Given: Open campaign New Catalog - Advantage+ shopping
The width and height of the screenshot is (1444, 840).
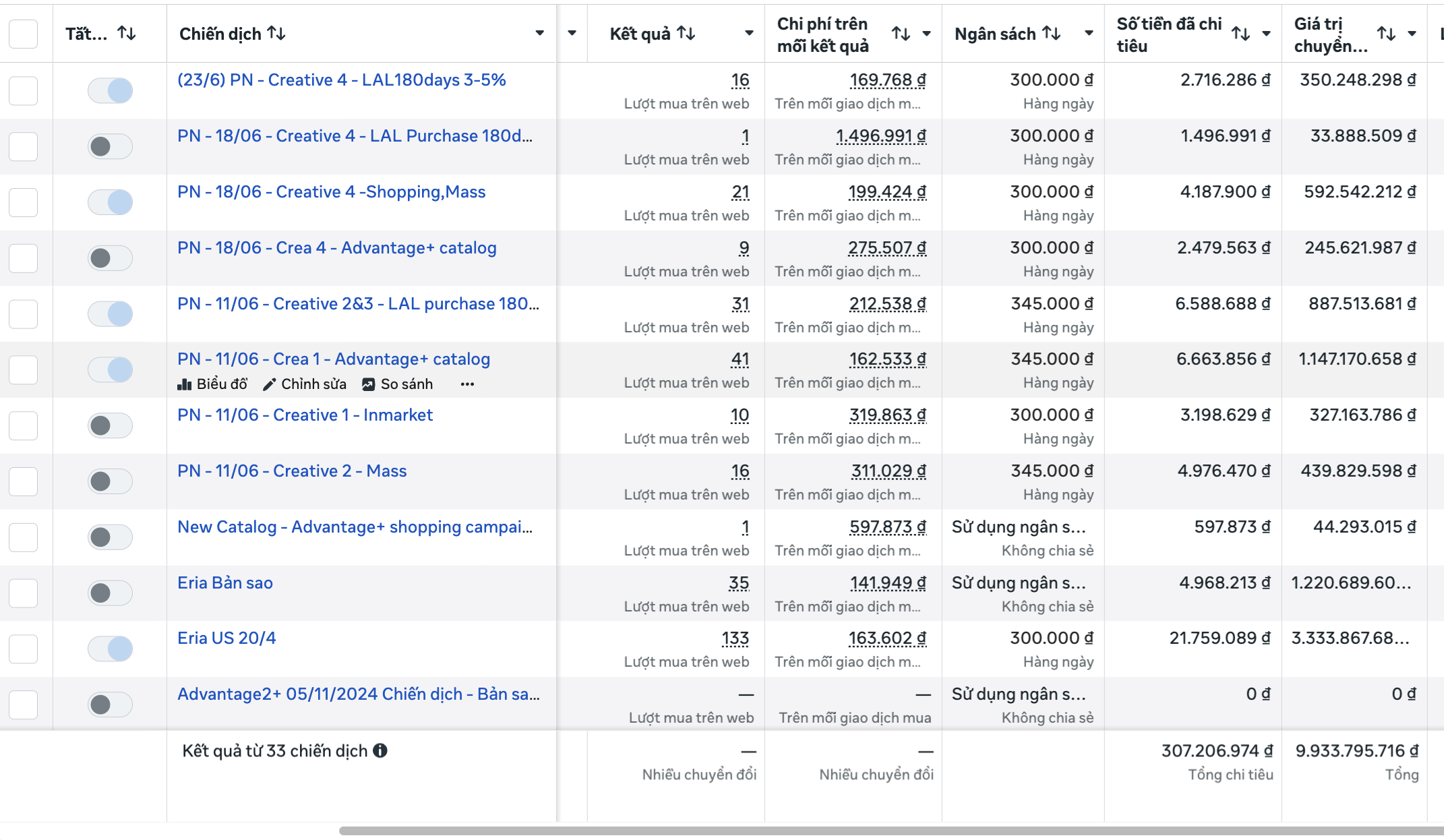Looking at the screenshot, I should (x=355, y=527).
